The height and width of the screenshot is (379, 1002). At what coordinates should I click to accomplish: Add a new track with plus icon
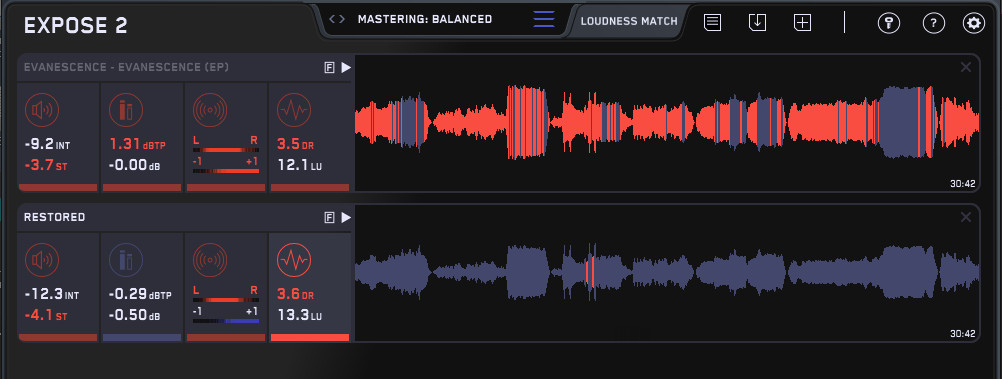click(802, 22)
